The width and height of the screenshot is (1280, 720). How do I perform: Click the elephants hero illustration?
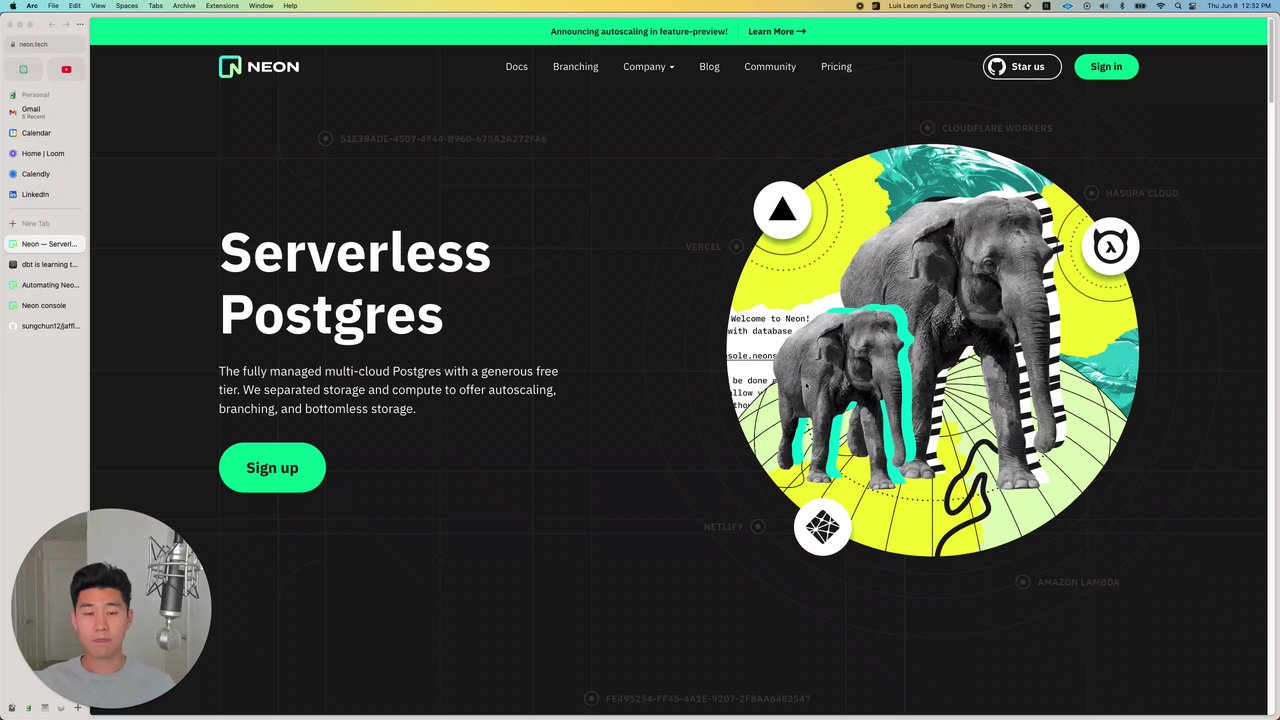pos(932,351)
